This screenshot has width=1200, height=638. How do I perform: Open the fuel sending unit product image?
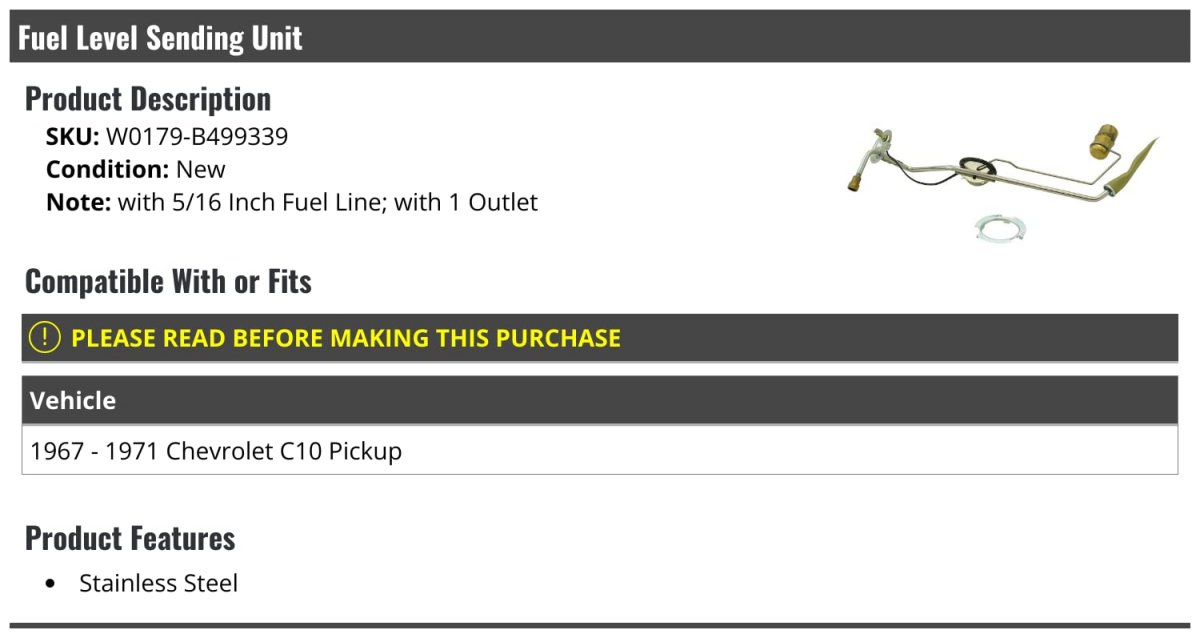coord(1003,180)
